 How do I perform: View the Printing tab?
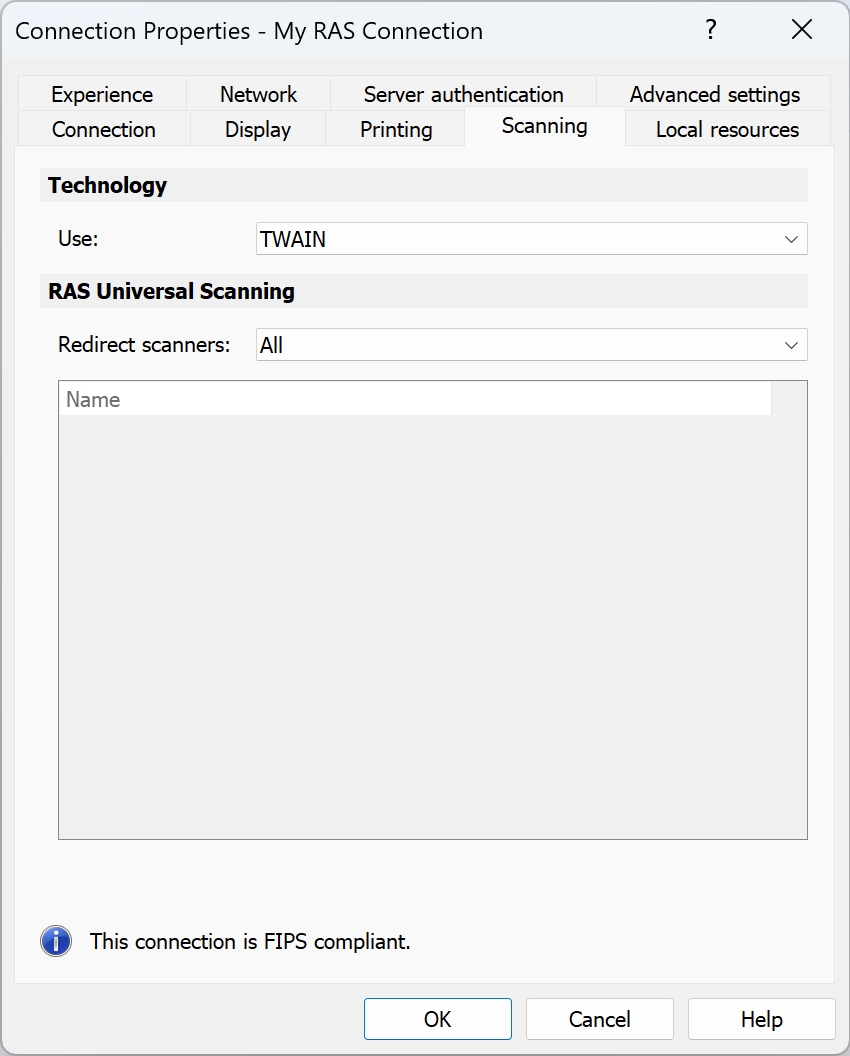(396, 129)
